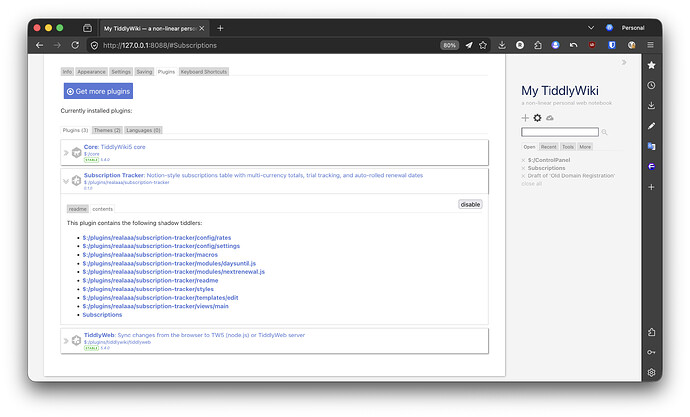Collapse the Subscription Tracker plugin details
This screenshot has width=690, height=417.
coord(66,181)
